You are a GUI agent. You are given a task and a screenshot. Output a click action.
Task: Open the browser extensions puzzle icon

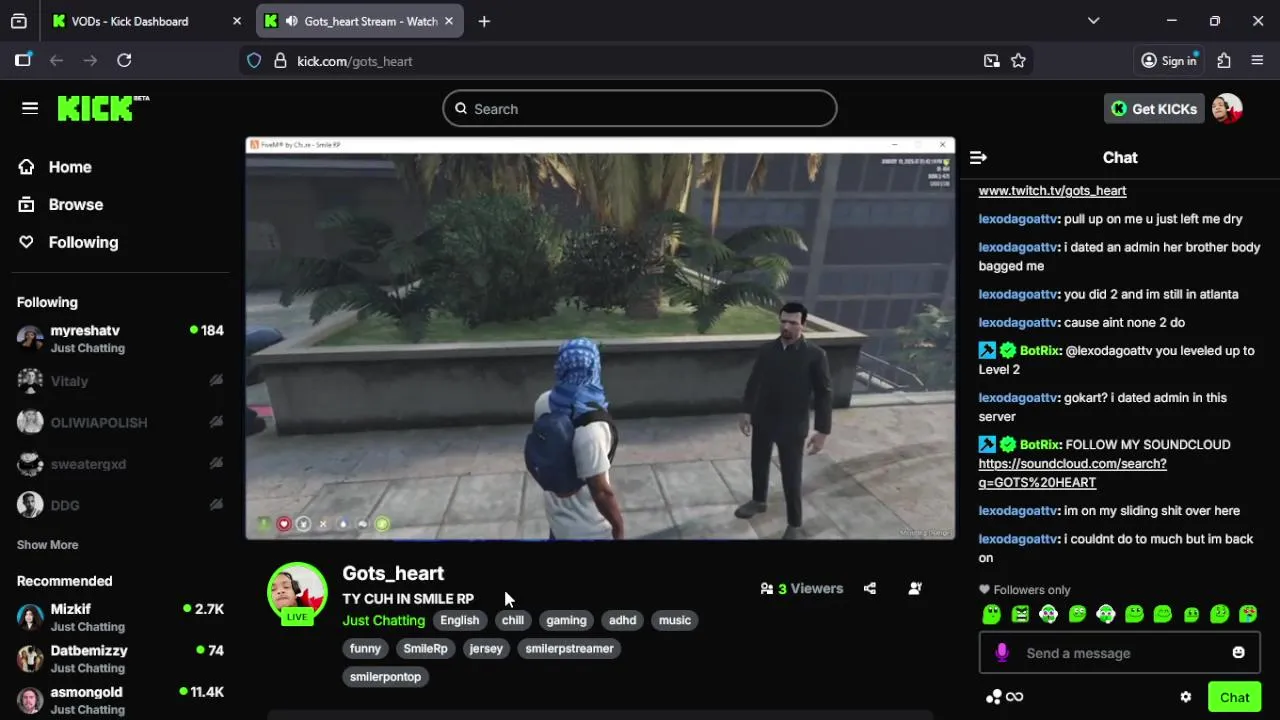[x=1224, y=61]
